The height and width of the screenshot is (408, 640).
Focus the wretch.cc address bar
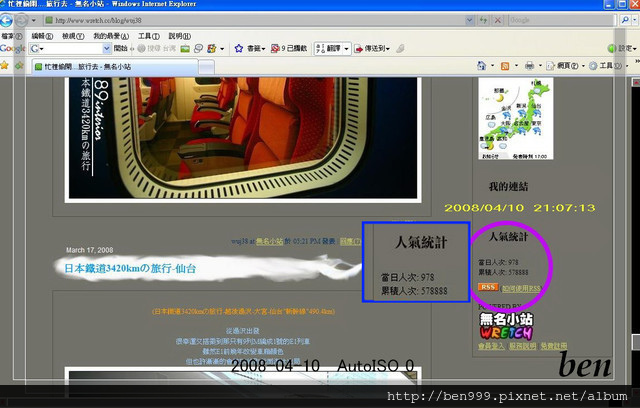[254, 20]
